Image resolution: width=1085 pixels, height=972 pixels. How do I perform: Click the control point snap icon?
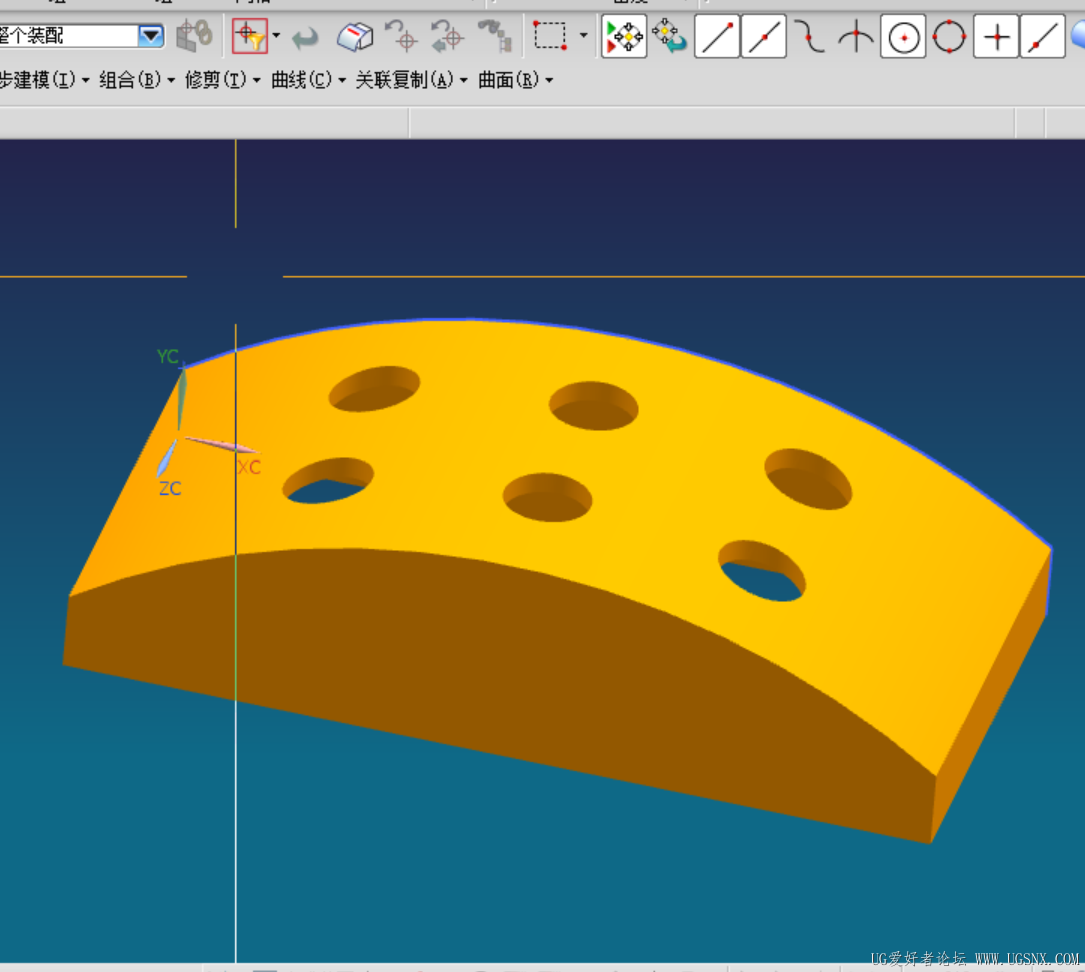pyautogui.click(x=809, y=37)
